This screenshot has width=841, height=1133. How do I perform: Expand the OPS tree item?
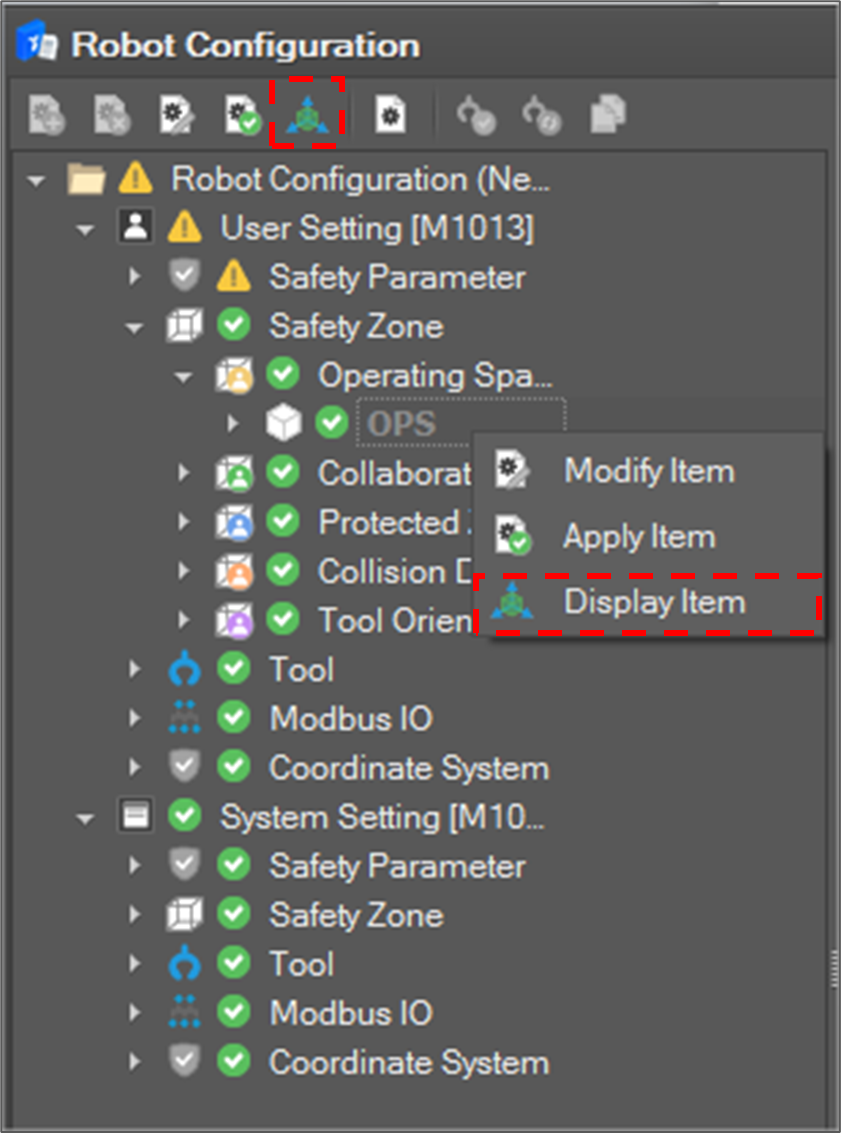(x=233, y=424)
